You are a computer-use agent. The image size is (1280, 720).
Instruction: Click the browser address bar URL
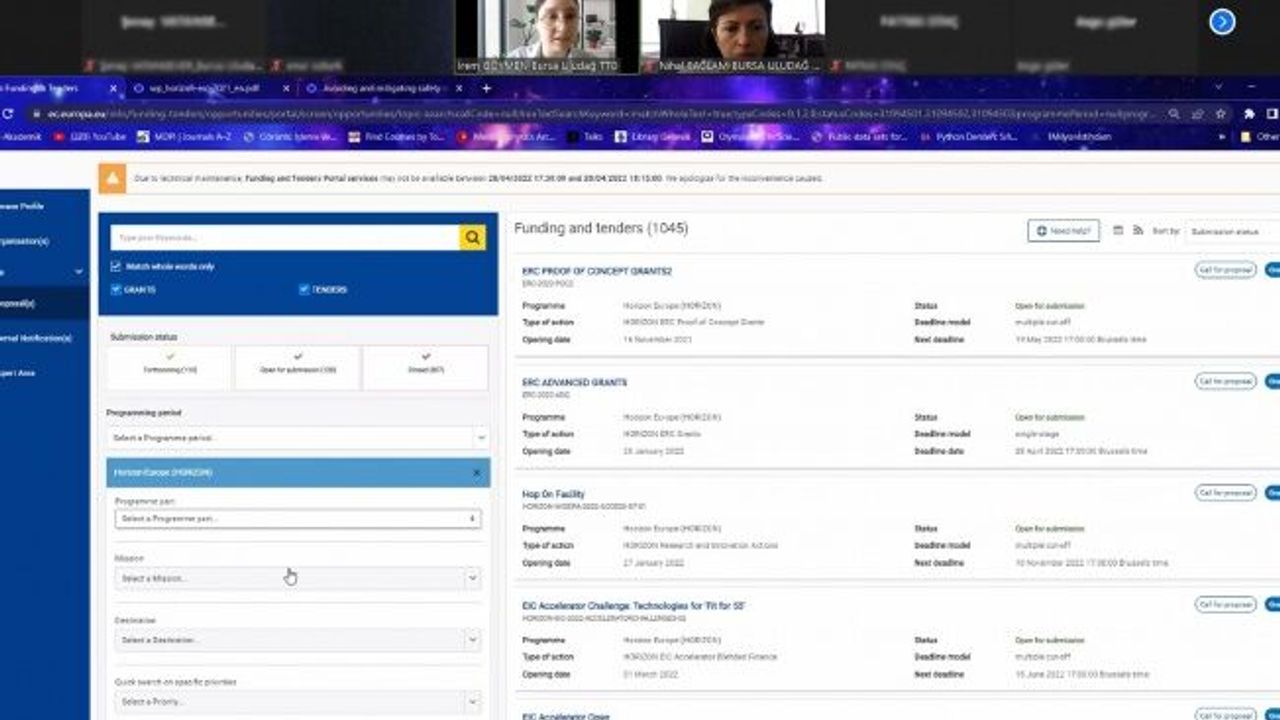tap(599, 114)
